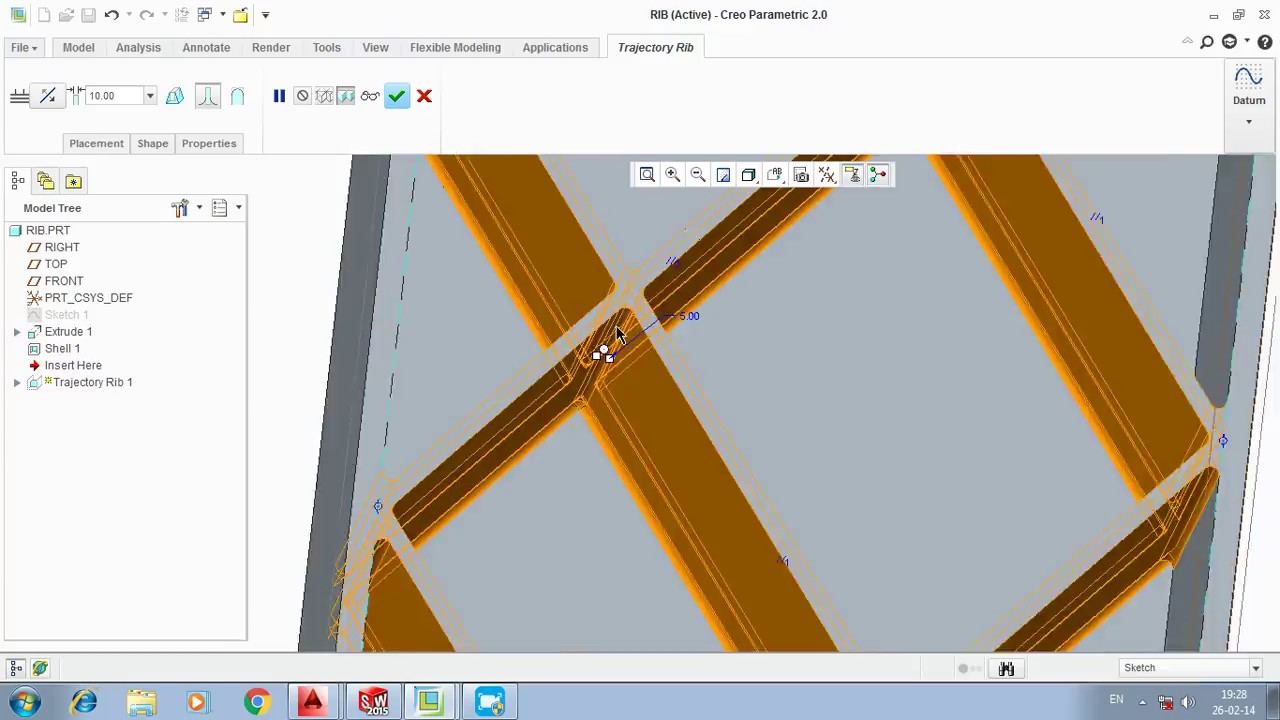Toggle Annotation Display in graphics toolbar
The image size is (1280, 720).
852,175
